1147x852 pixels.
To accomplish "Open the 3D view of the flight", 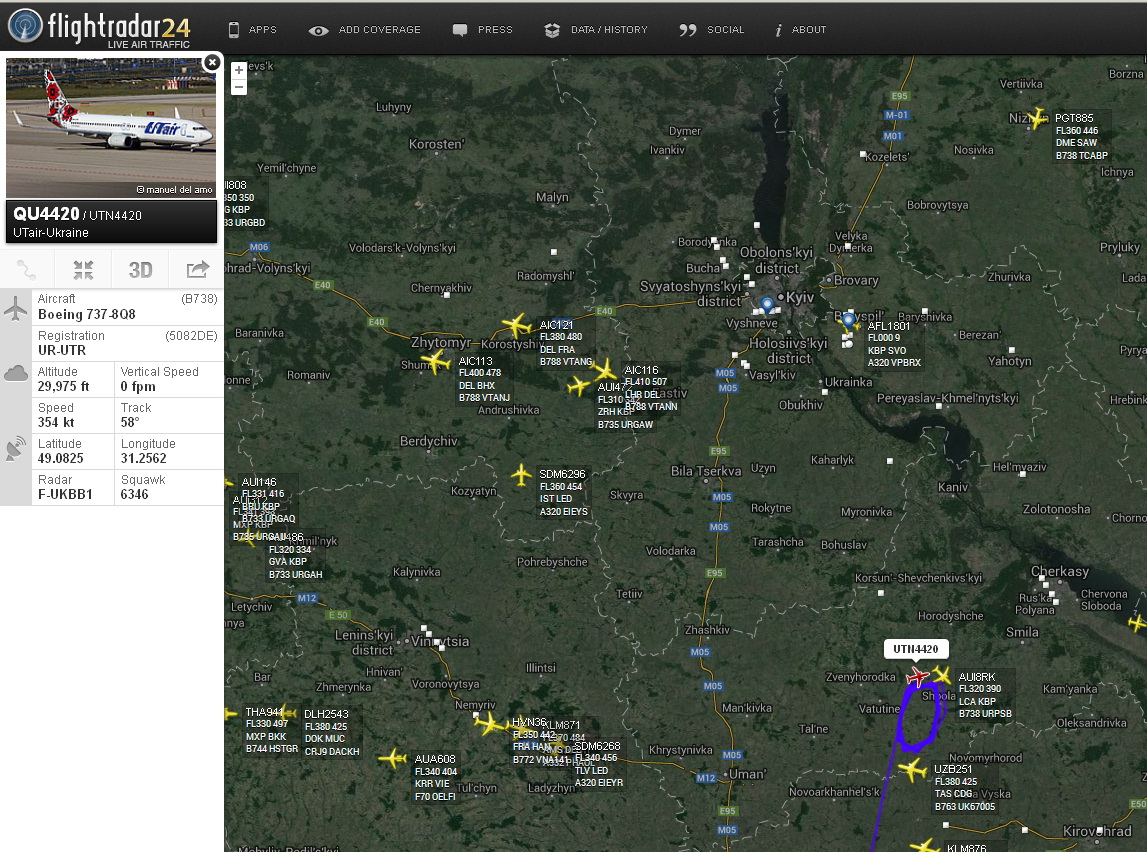I will click(140, 269).
